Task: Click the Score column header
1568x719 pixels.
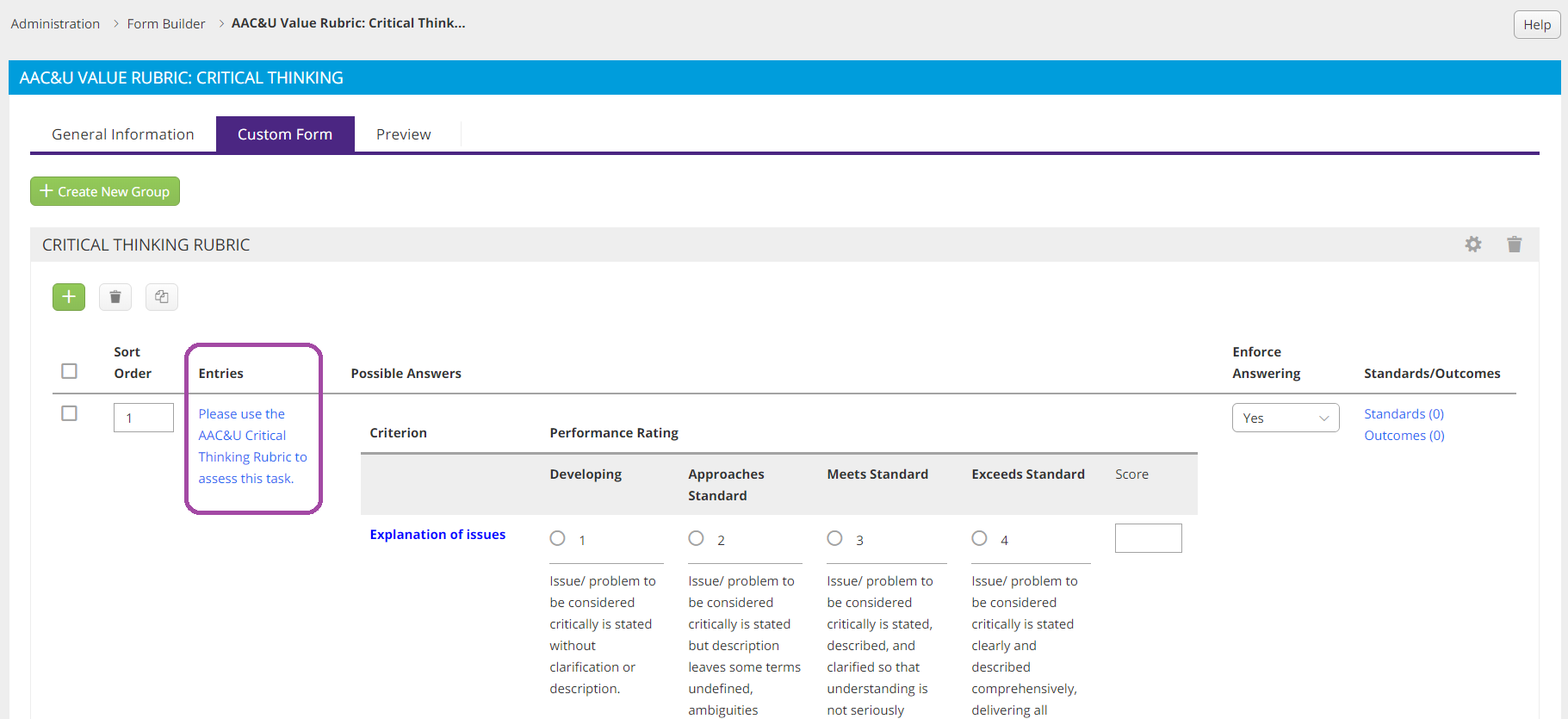Action: pyautogui.click(x=1131, y=474)
